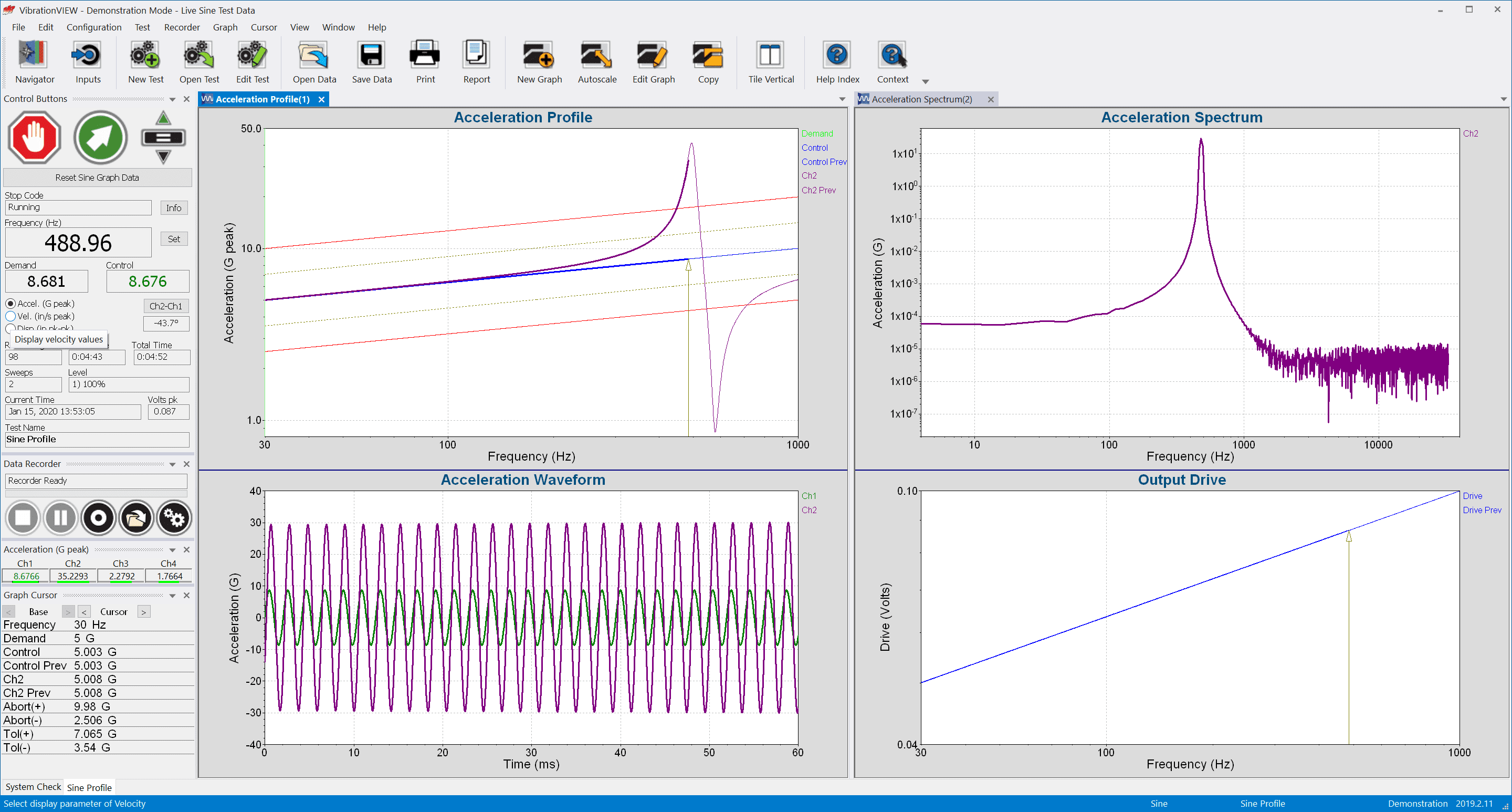Open the Configuration menu
This screenshot has height=812, width=1512.
click(x=94, y=27)
